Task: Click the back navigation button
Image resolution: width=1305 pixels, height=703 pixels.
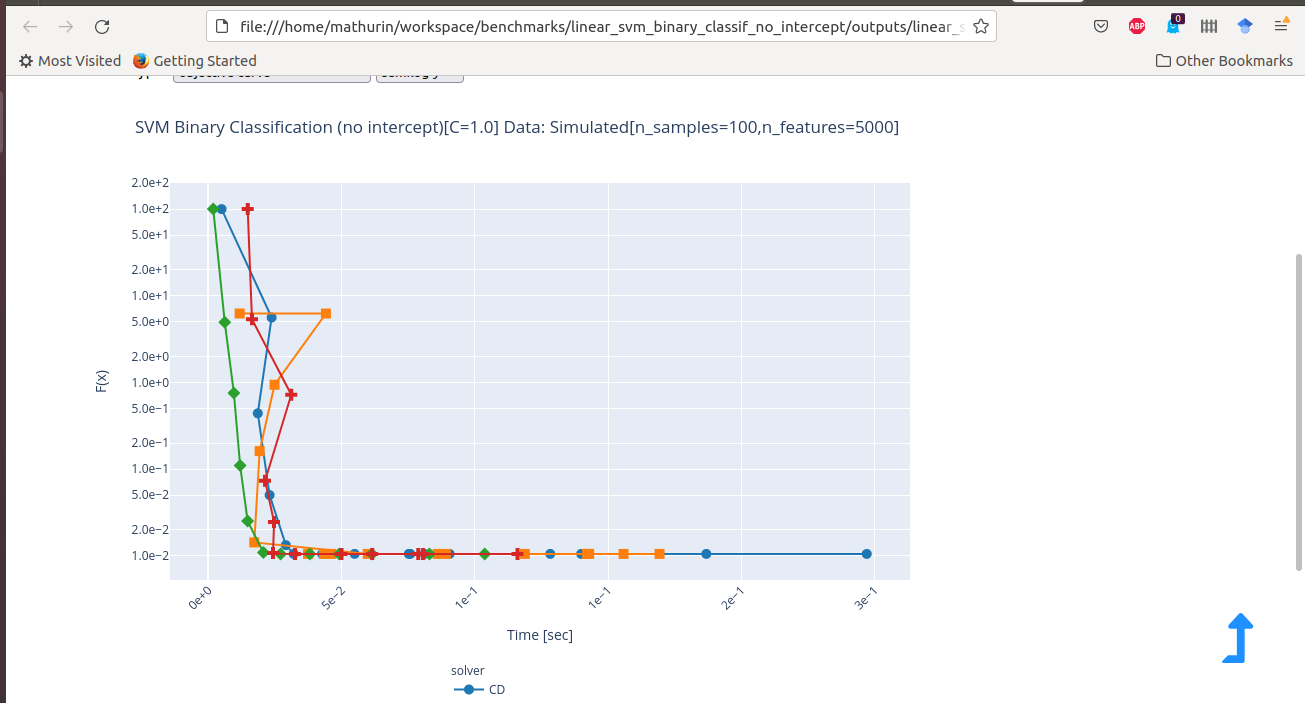Action: 29,26
